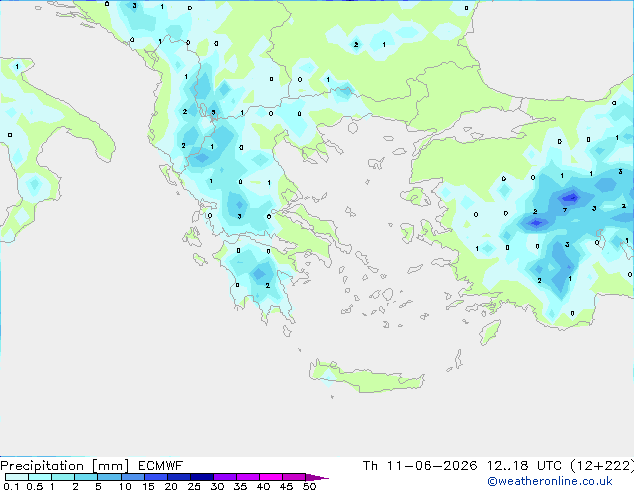Click the '(12+222)' forecast offset text
Screen dimensions: 634x490
pos(602,466)
